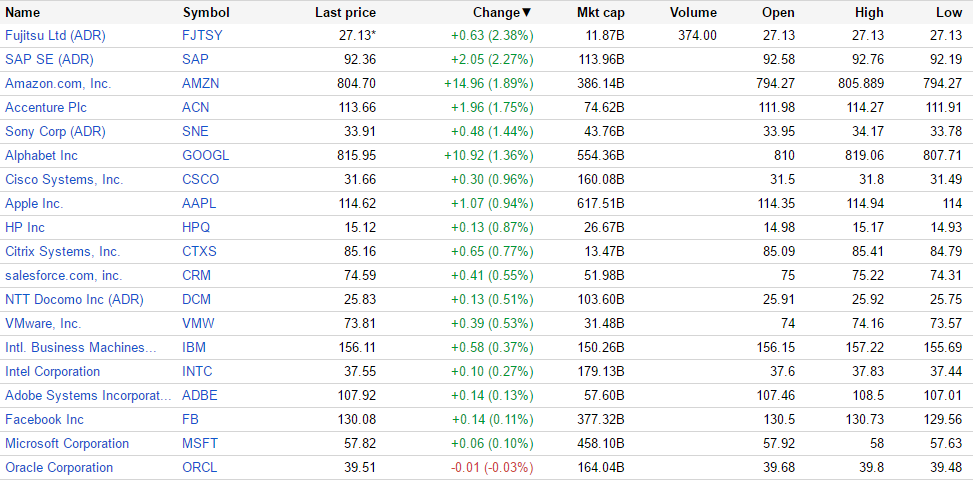Open the INTC symbol link
The height and width of the screenshot is (481, 973).
click(197, 372)
